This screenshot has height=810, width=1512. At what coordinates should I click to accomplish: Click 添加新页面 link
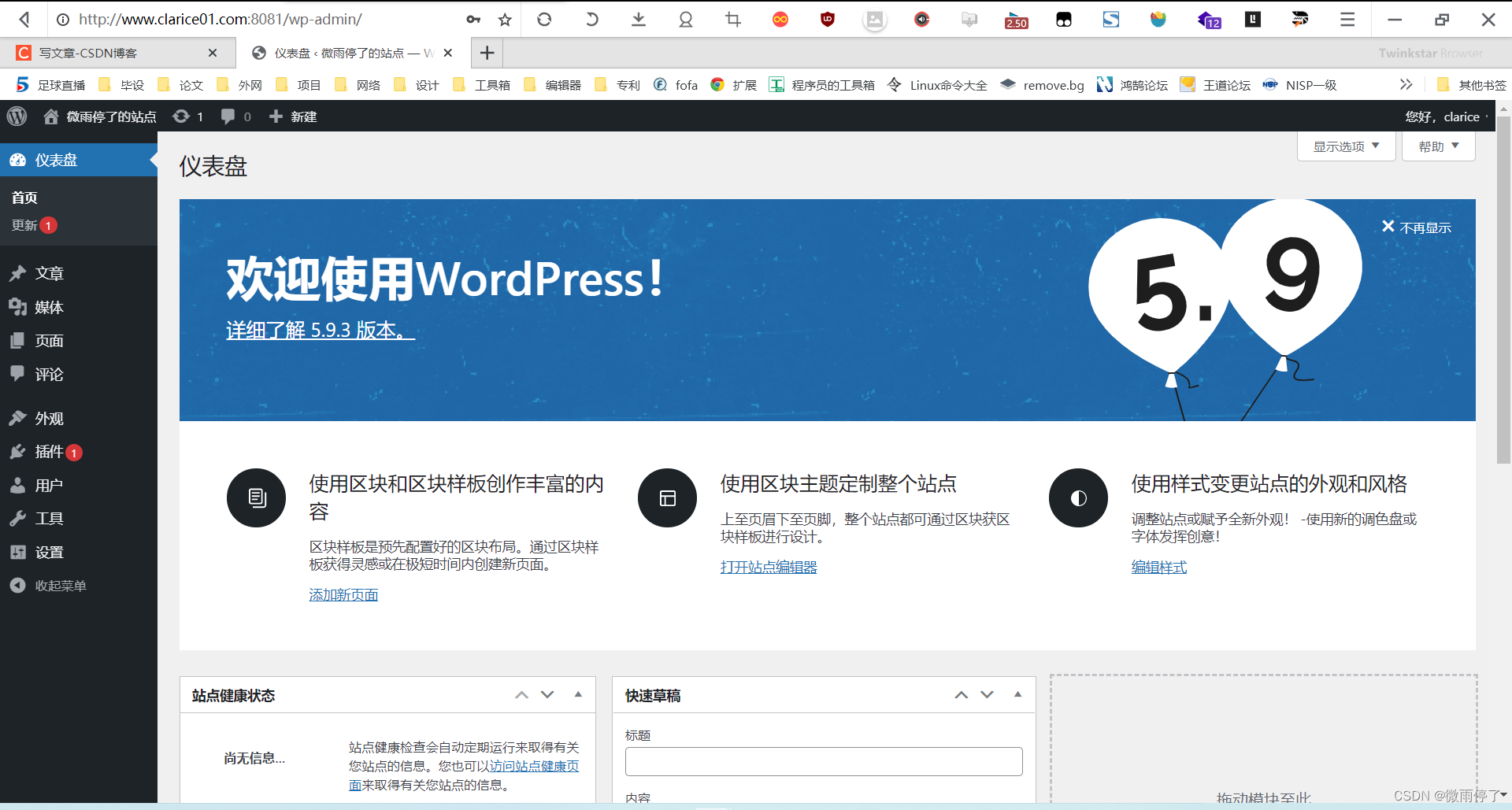pos(343,595)
